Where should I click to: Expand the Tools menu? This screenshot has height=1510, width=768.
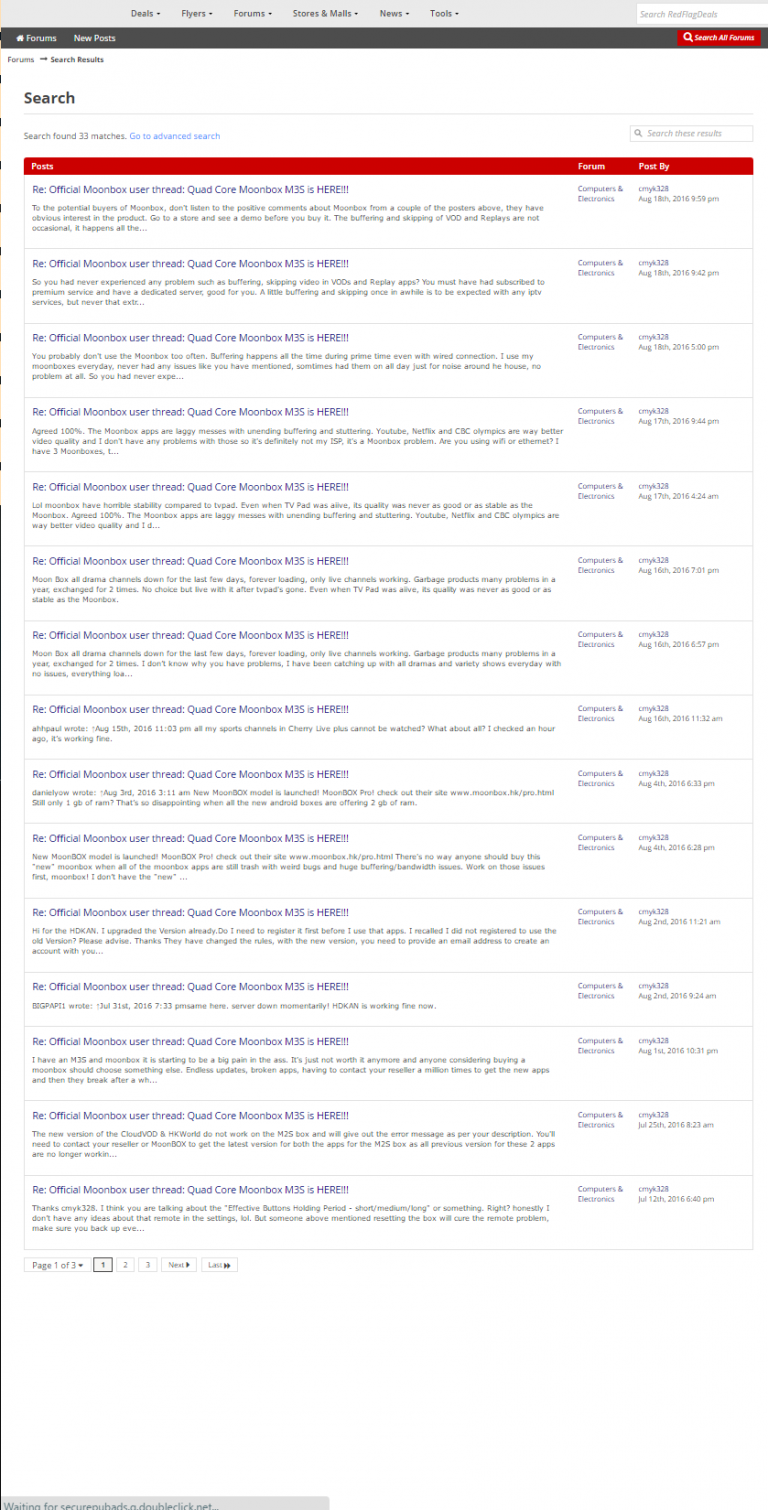[x=444, y=14]
